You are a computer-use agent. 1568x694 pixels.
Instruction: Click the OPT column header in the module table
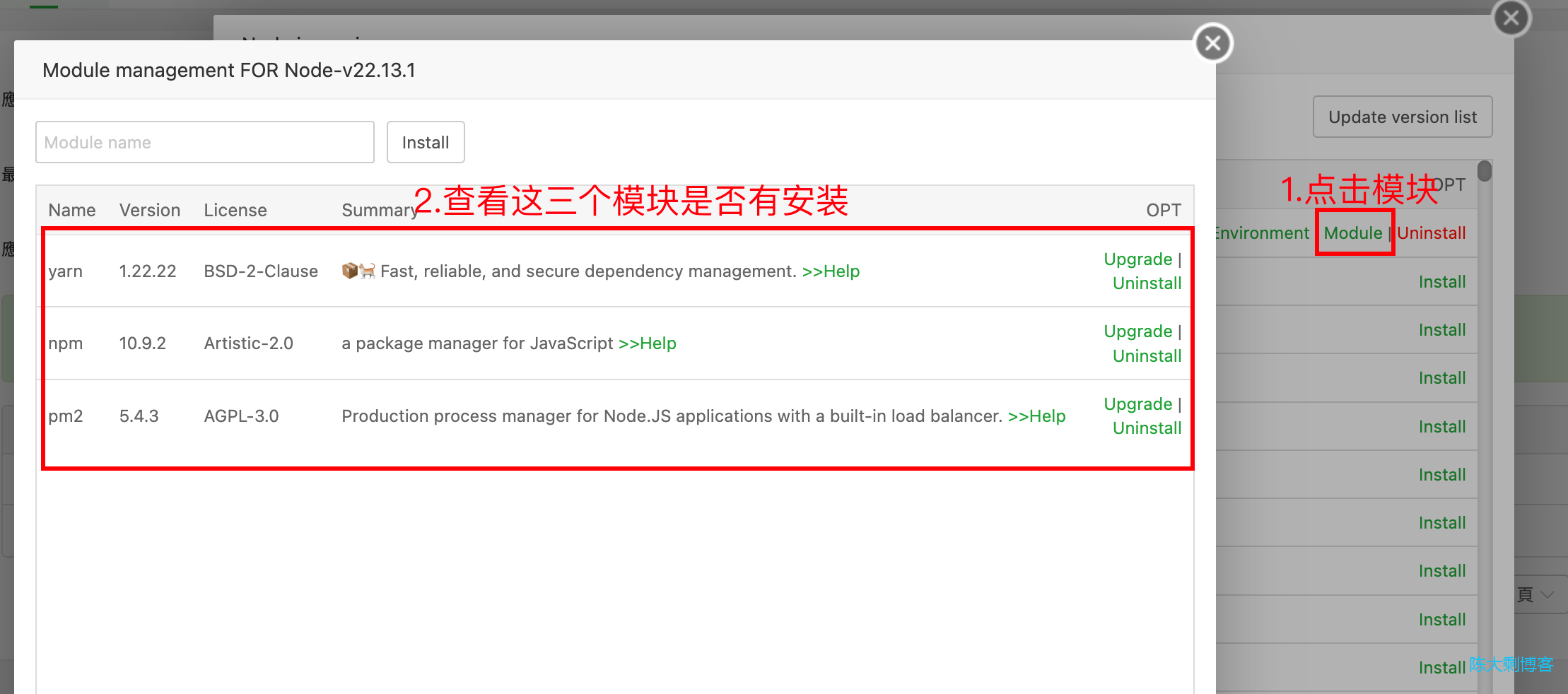(1164, 211)
